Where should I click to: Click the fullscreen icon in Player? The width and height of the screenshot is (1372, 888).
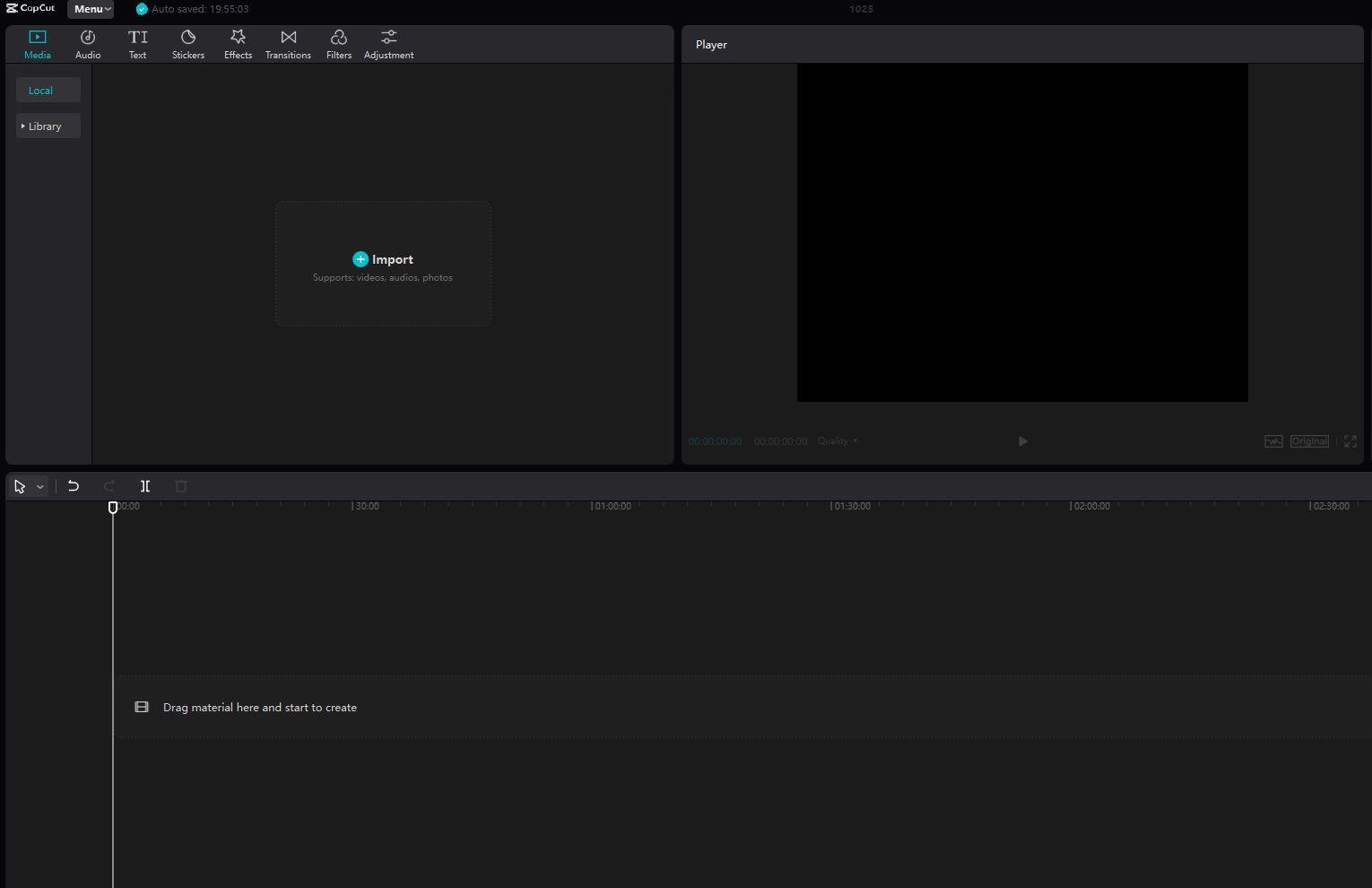pos(1350,441)
